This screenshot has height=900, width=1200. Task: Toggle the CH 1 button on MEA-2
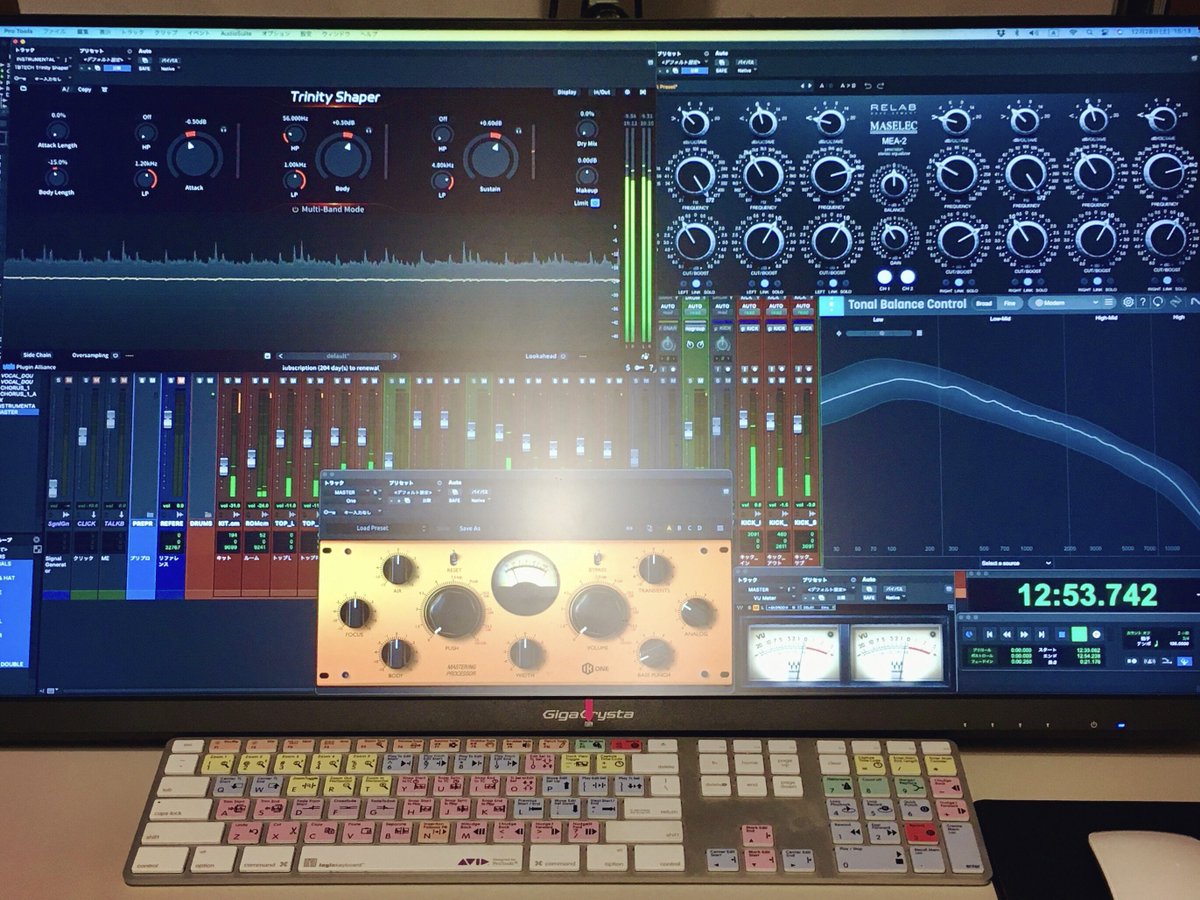tap(884, 277)
